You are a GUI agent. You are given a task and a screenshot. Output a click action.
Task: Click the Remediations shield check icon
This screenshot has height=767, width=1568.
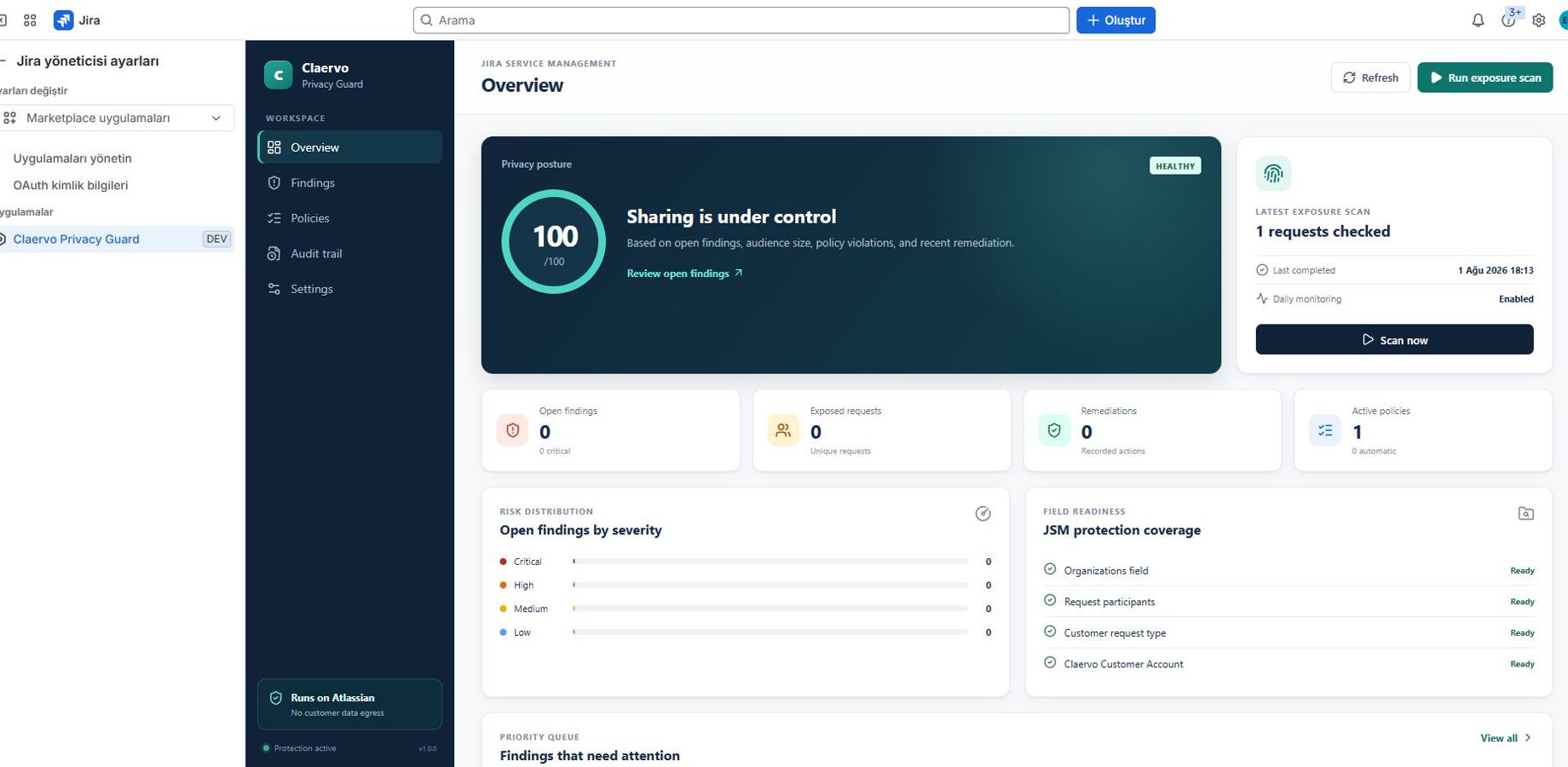click(x=1054, y=430)
